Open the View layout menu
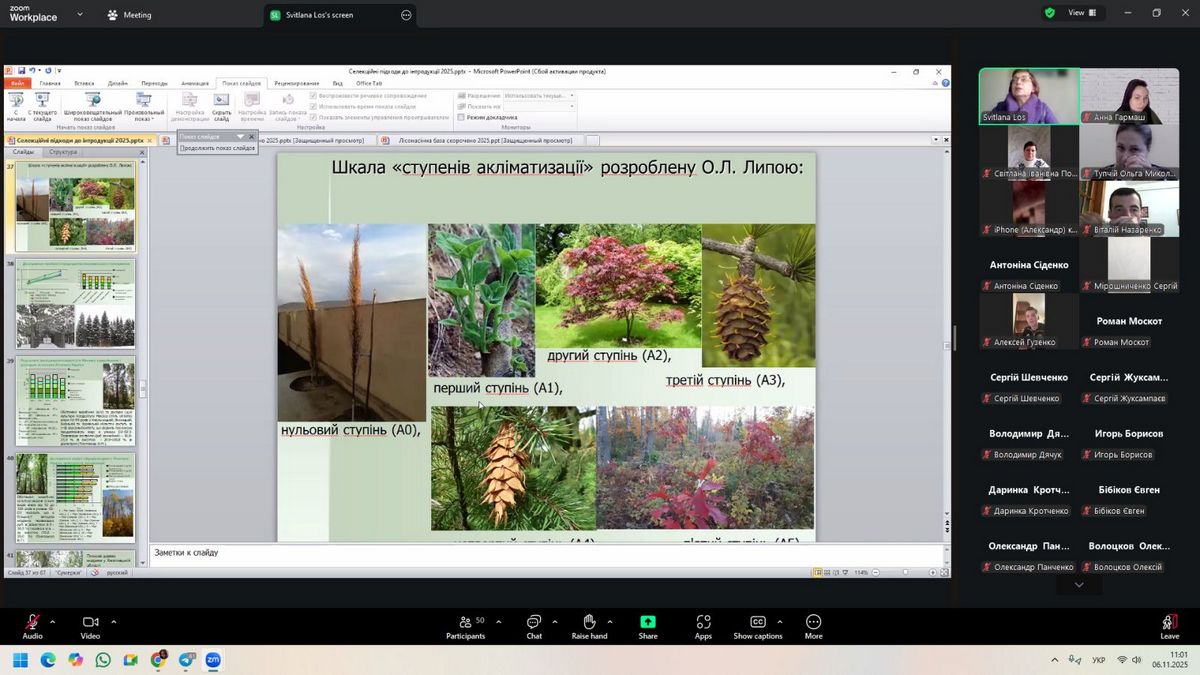 pyautogui.click(x=1082, y=13)
